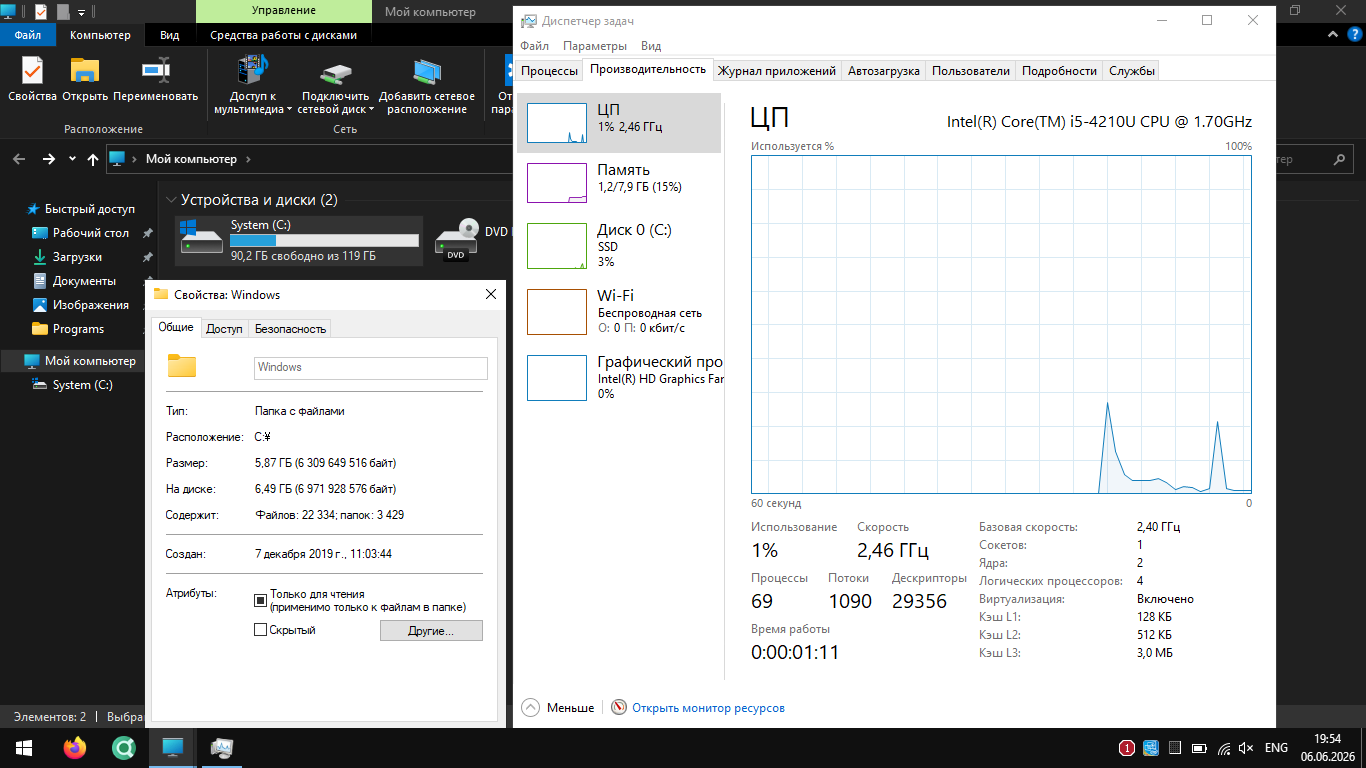This screenshot has width=1366, height=768.
Task: Select the Графический процессор panel
Action: 619,377
